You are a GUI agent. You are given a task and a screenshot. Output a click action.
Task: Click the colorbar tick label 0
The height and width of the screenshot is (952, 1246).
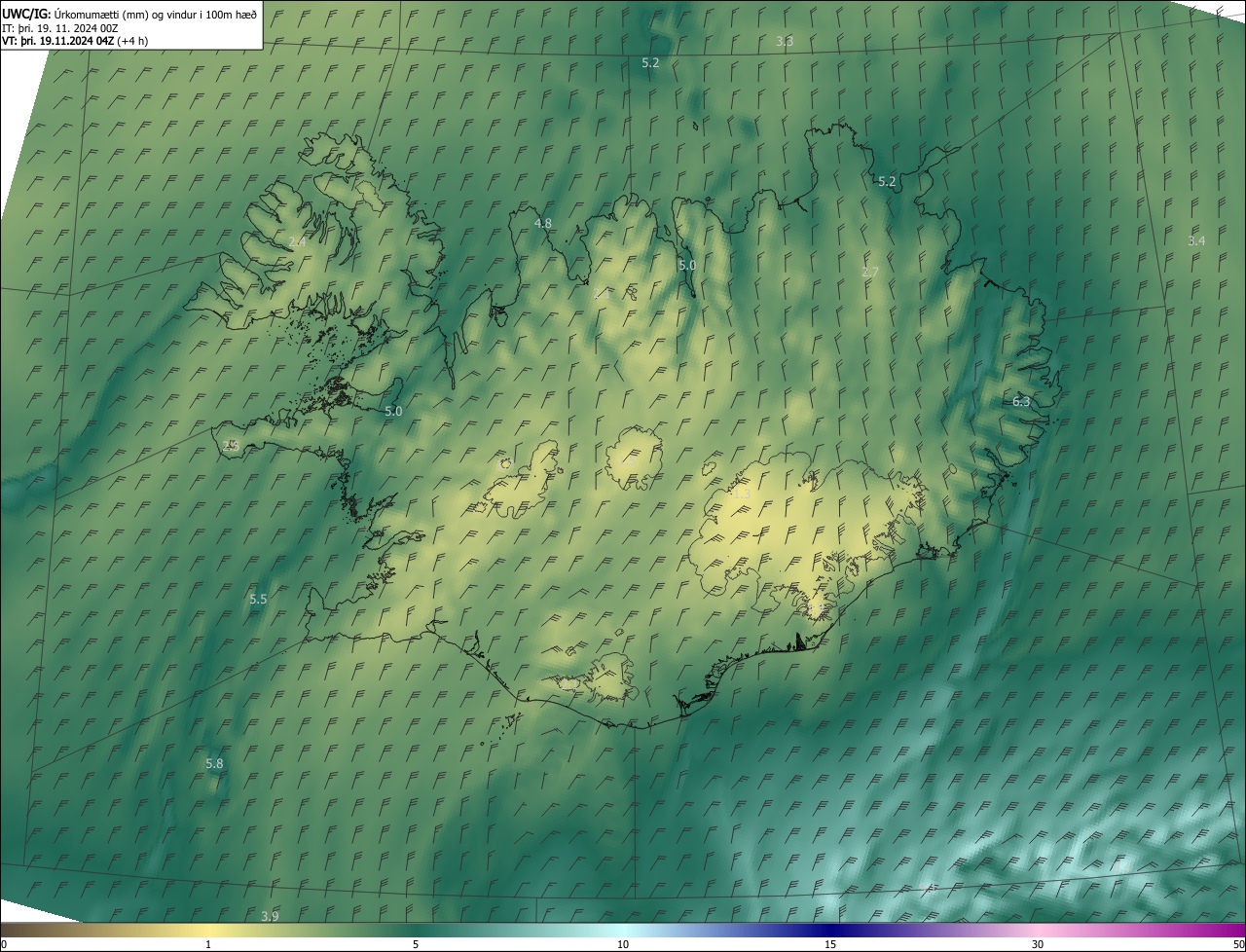pyautogui.click(x=4, y=944)
